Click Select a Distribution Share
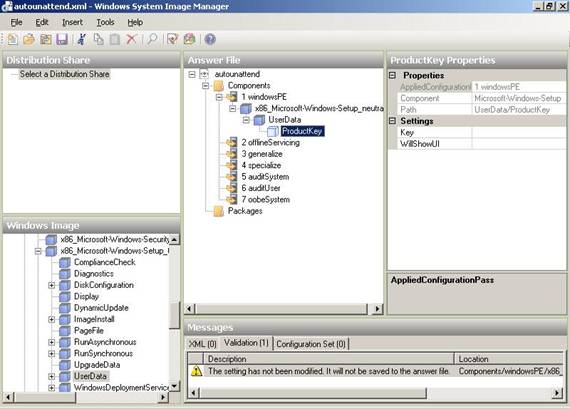This screenshot has width=570, height=409. (64, 74)
